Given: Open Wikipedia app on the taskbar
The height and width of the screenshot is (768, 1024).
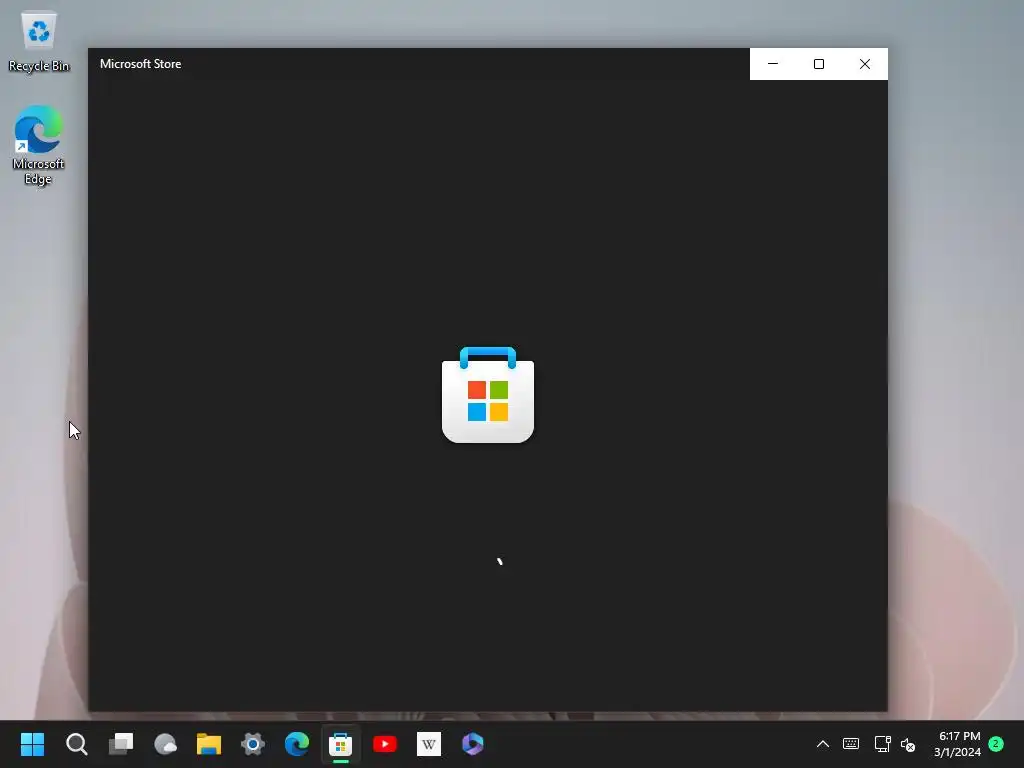Looking at the screenshot, I should [x=429, y=744].
